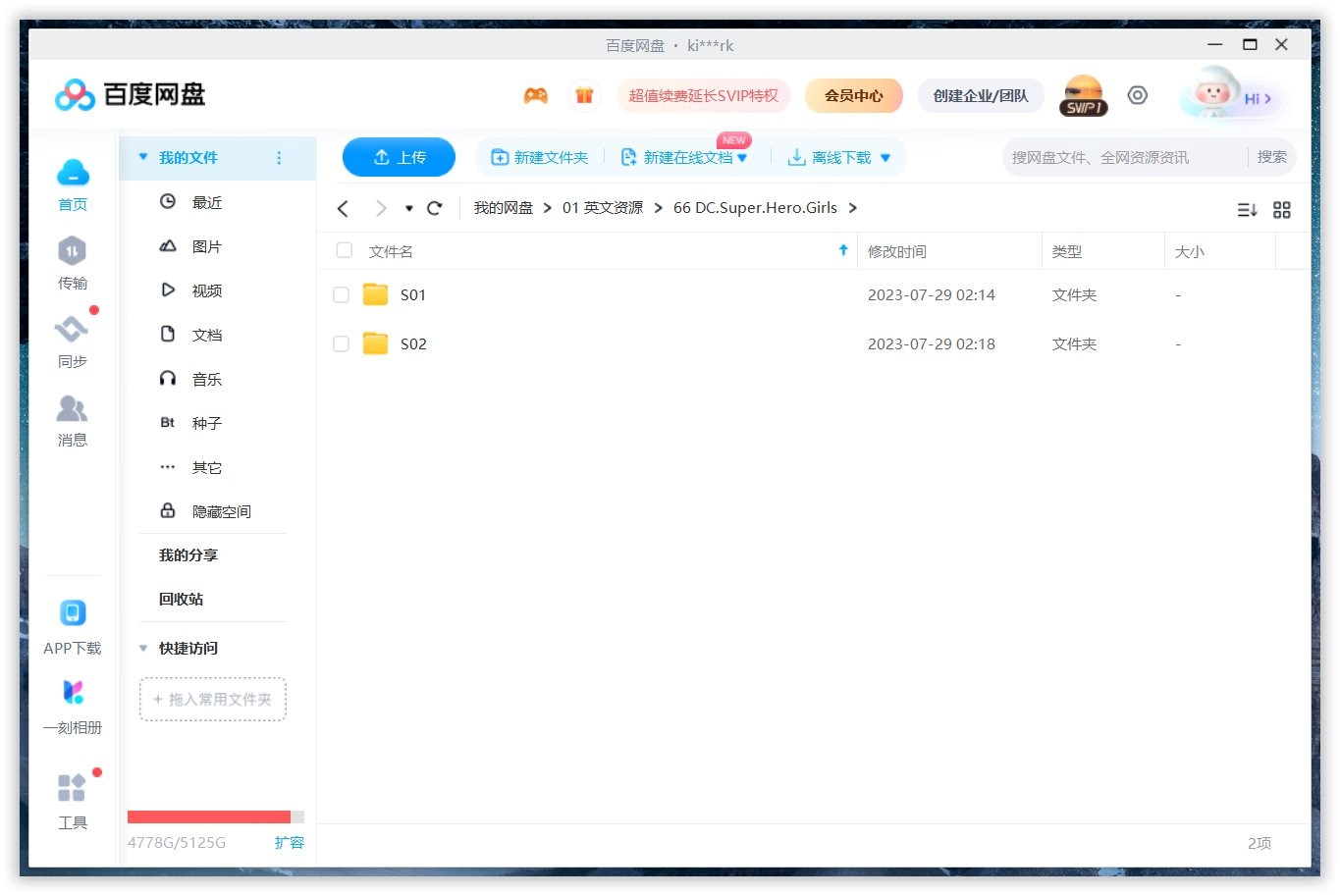1340x896 pixels.
Task: Open the gift icon in the header
Action: click(x=585, y=95)
